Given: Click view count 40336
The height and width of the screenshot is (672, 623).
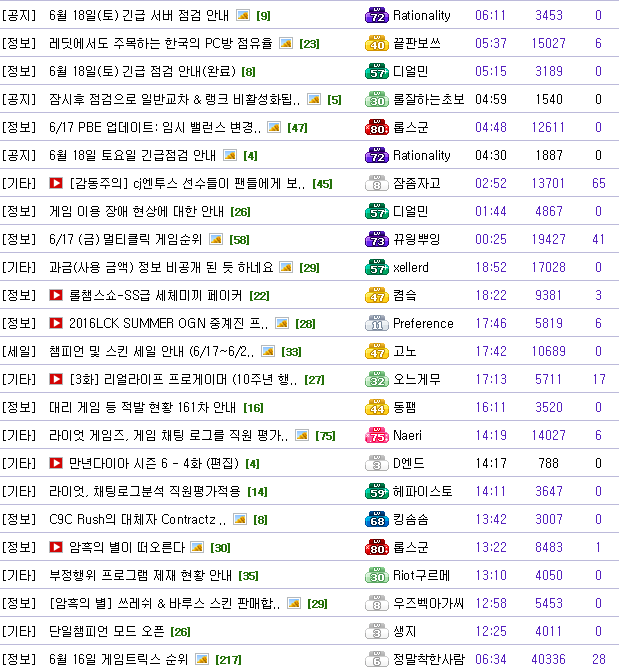Looking at the screenshot, I should point(548,659).
